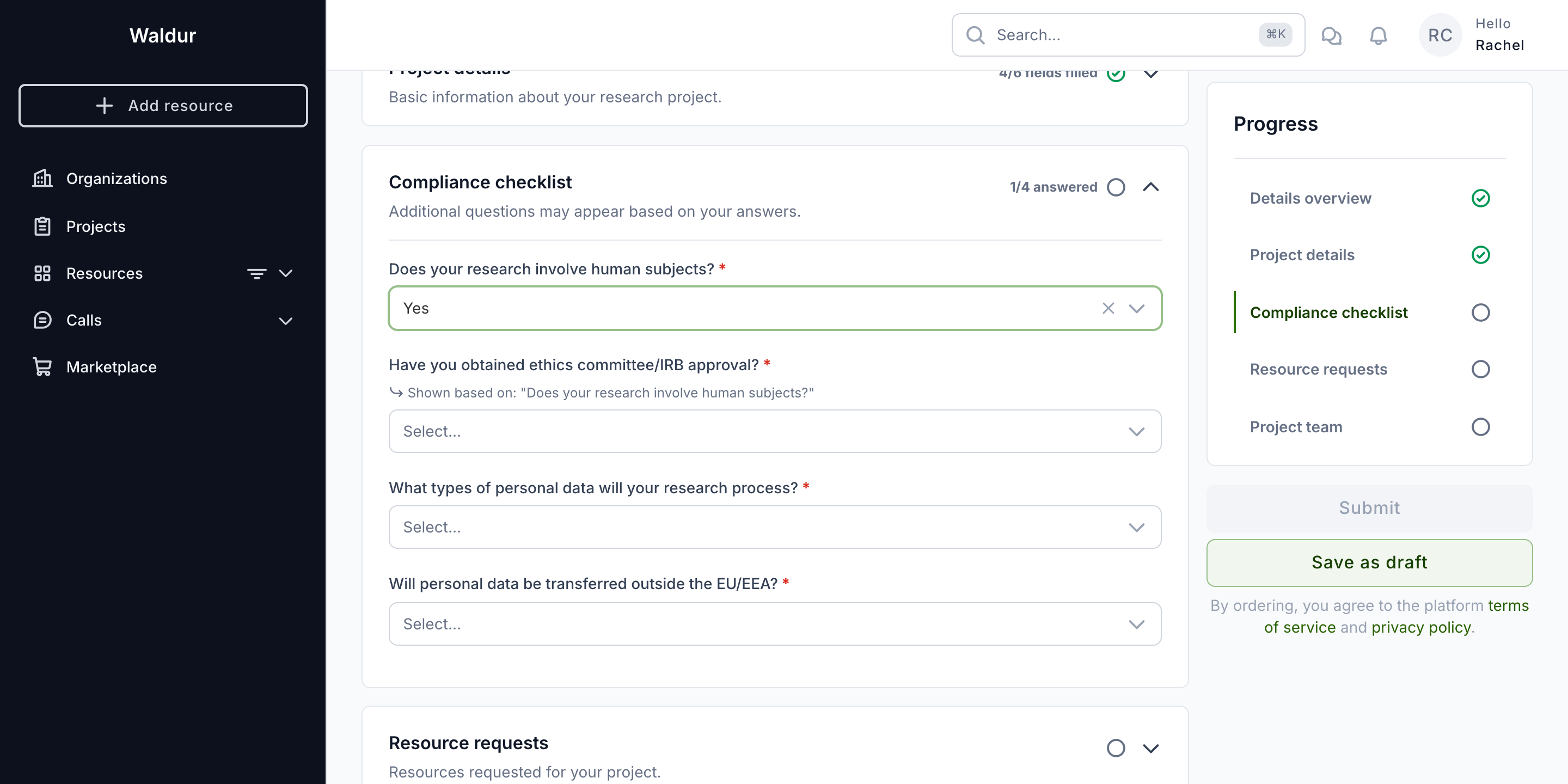Click the Marketplace cart icon
The height and width of the screenshot is (784, 1568).
coord(42,366)
